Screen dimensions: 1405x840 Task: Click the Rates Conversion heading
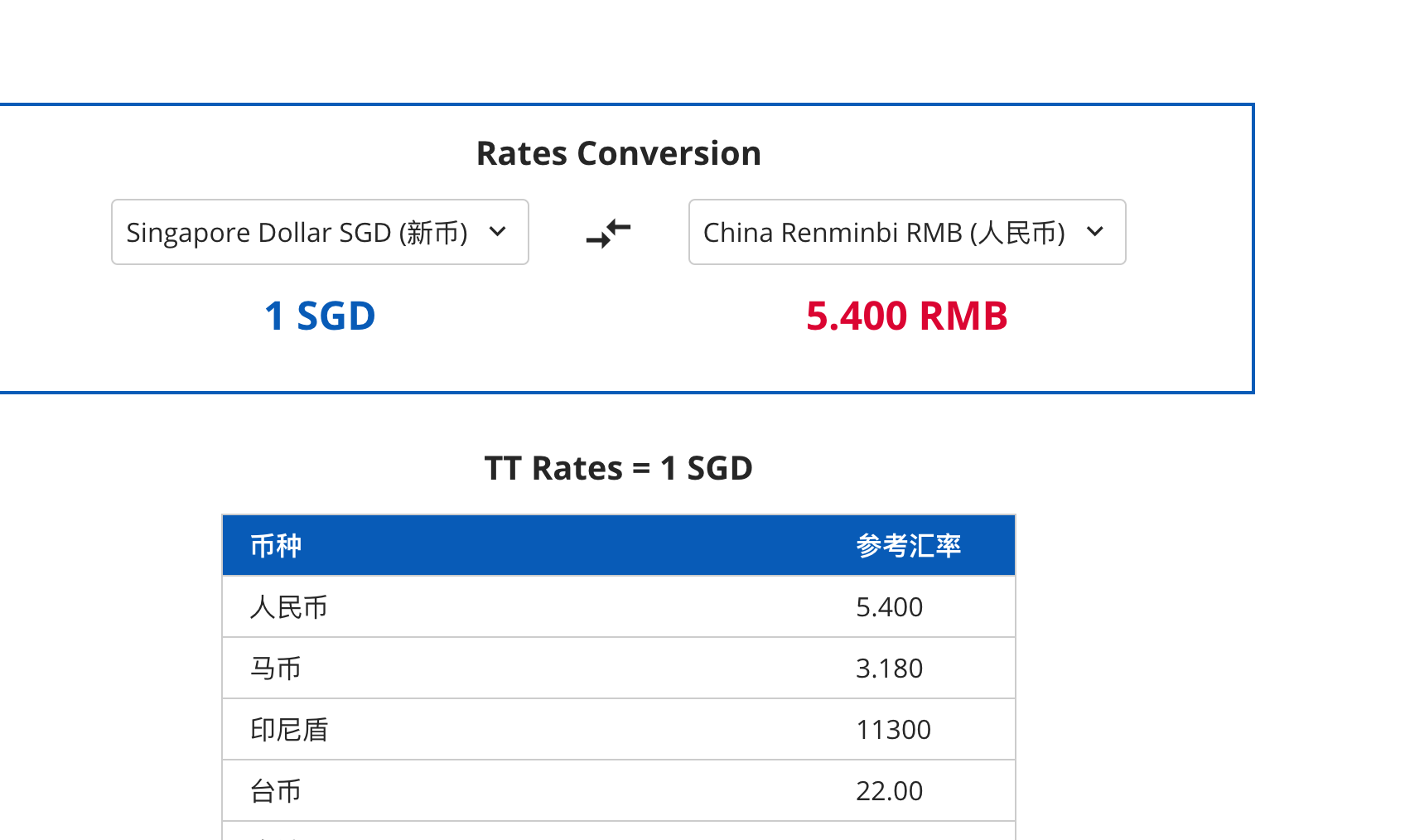point(618,154)
